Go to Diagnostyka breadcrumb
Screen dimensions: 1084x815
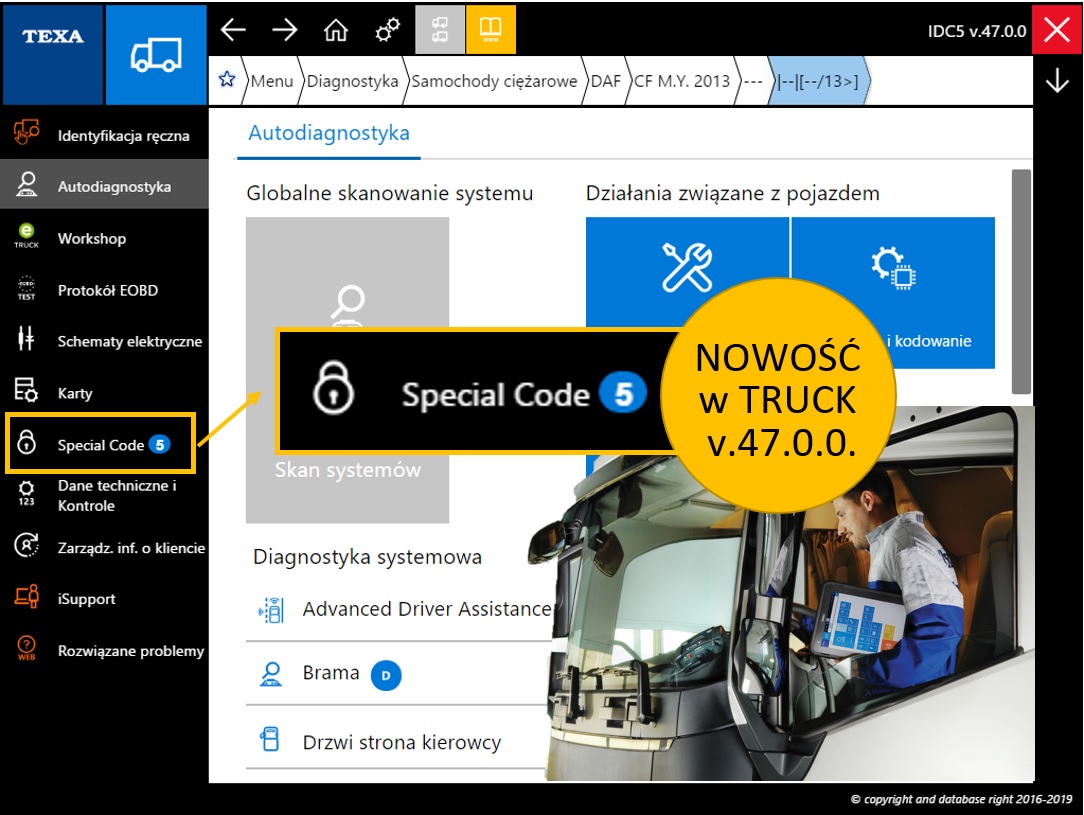[x=353, y=81]
